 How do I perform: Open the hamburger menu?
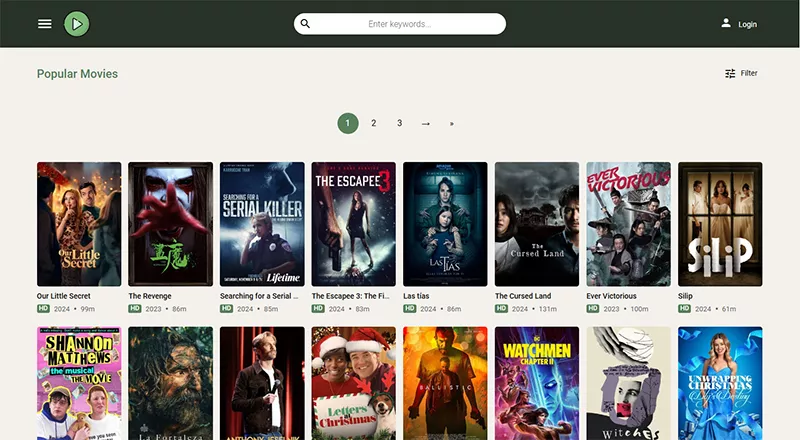[x=45, y=24]
